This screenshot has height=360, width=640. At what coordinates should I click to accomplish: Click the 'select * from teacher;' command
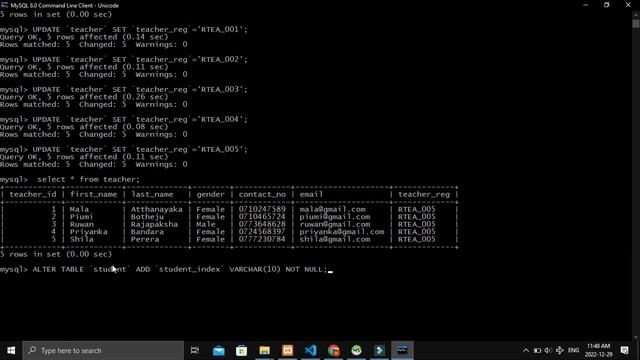88,179
